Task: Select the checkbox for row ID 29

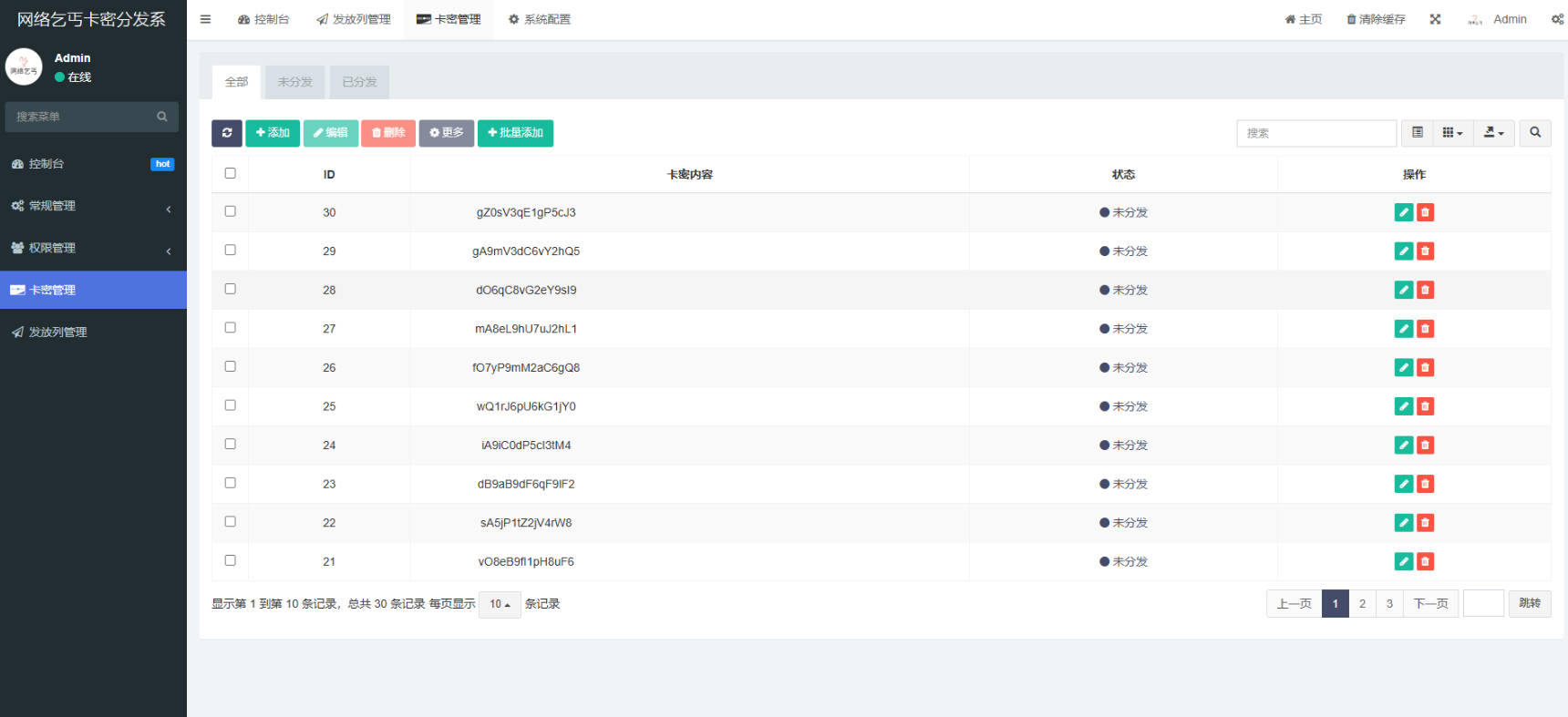Action: coord(230,251)
